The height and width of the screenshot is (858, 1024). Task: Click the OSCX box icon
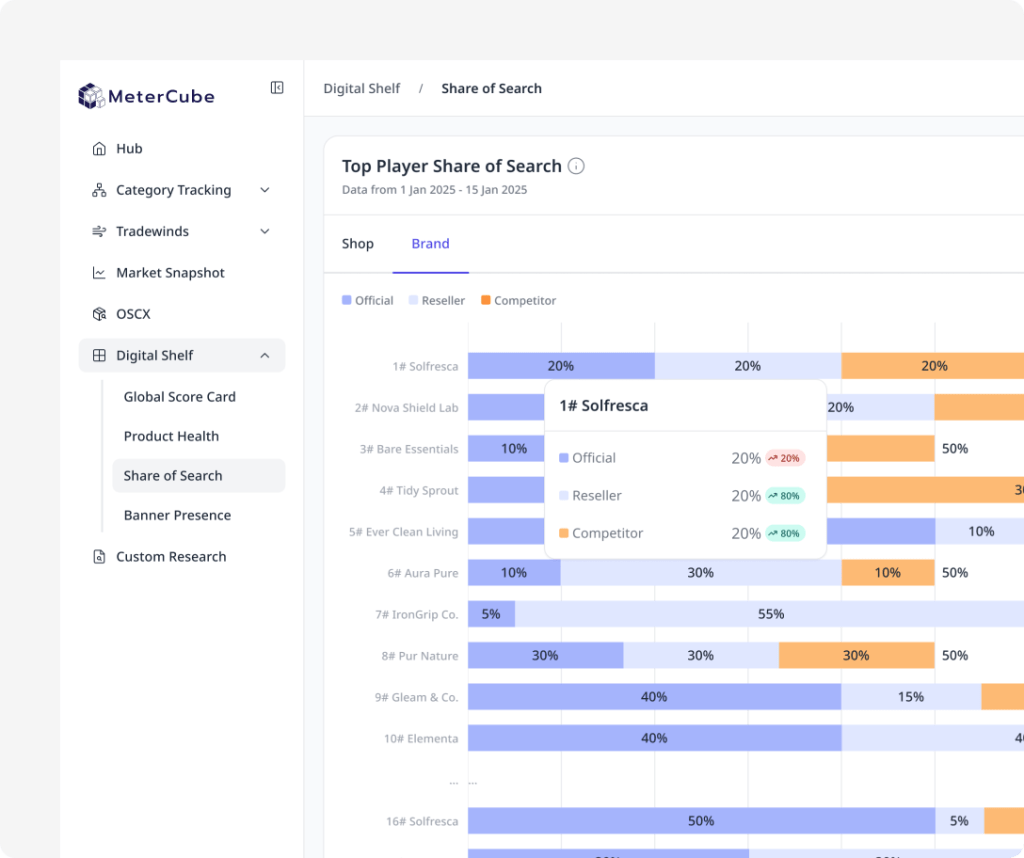click(99, 314)
